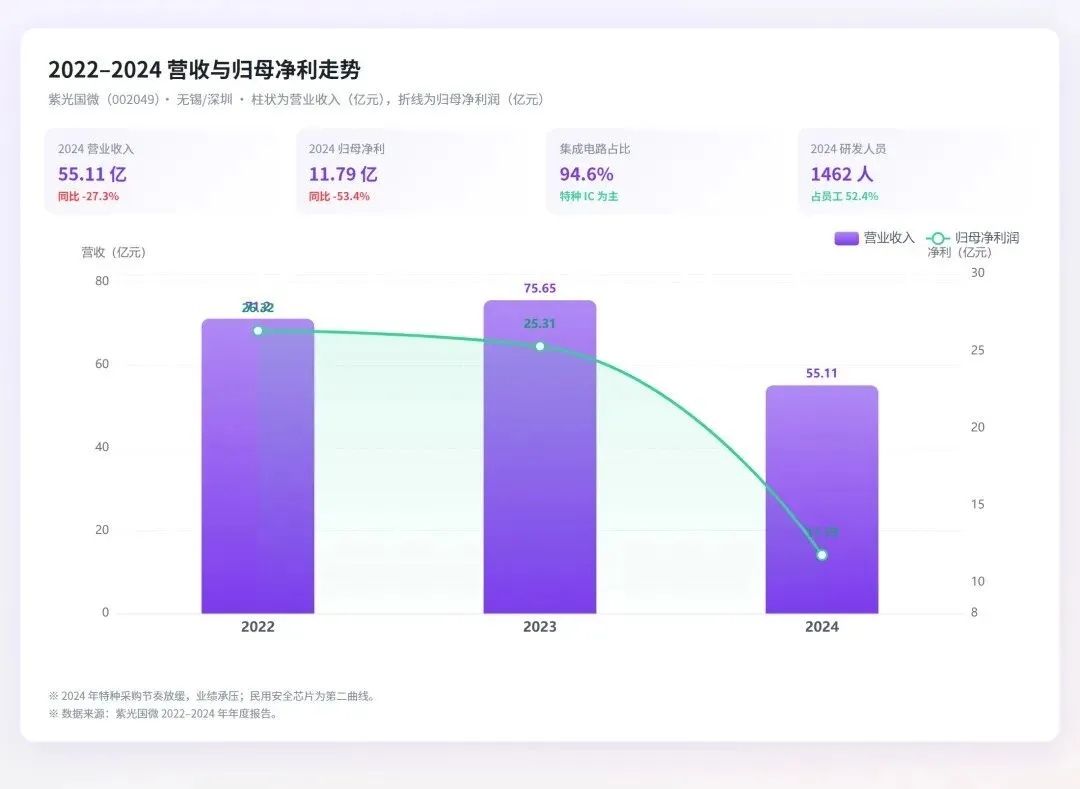Screen dimensions: 1080x789
Task: Toggle the 归母净利润 legend line marker
Action: coord(937,238)
